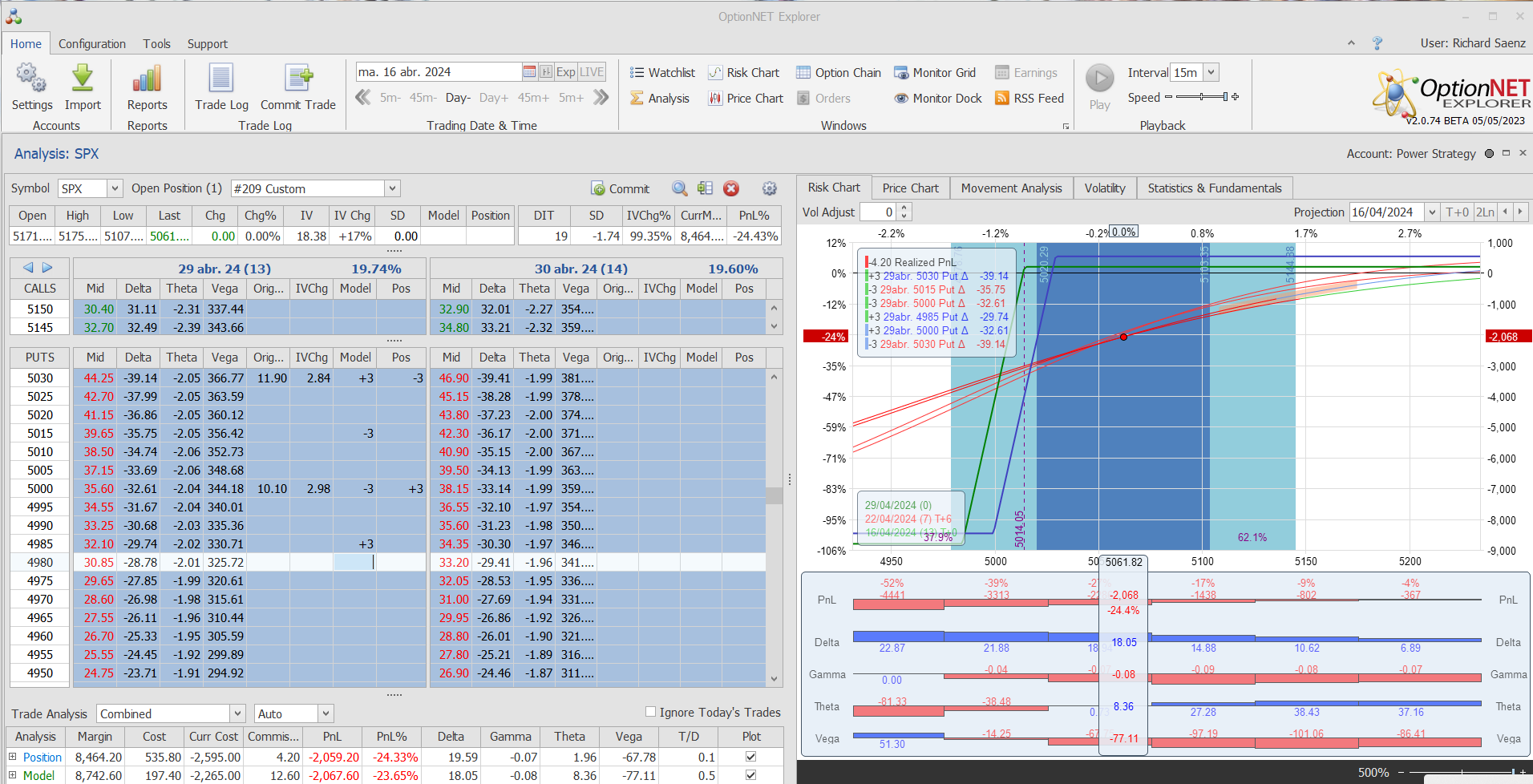The image size is (1533, 784).
Task: Open the Trade Log icon
Action: coord(221,79)
